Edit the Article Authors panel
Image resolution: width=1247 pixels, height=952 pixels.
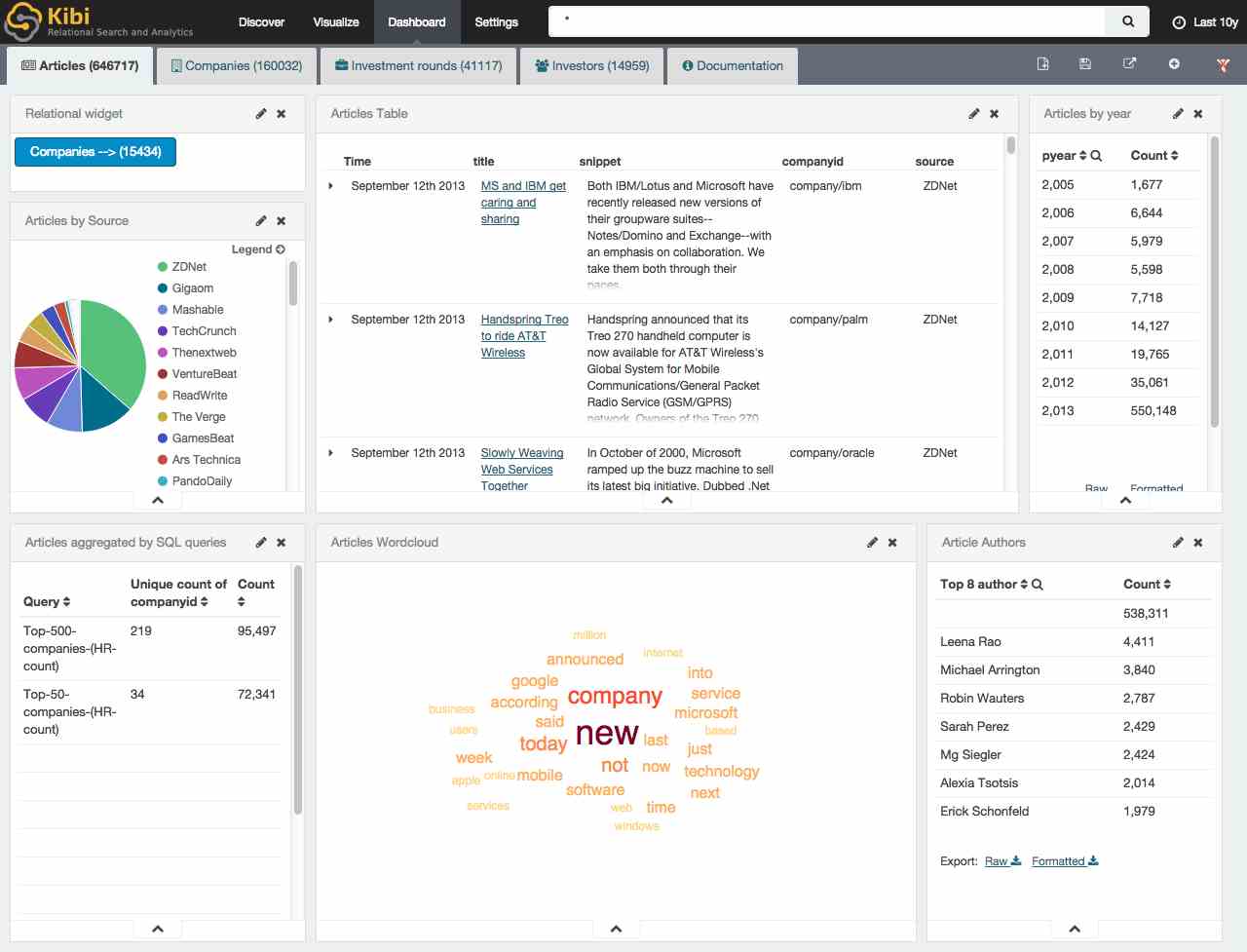click(x=1178, y=543)
